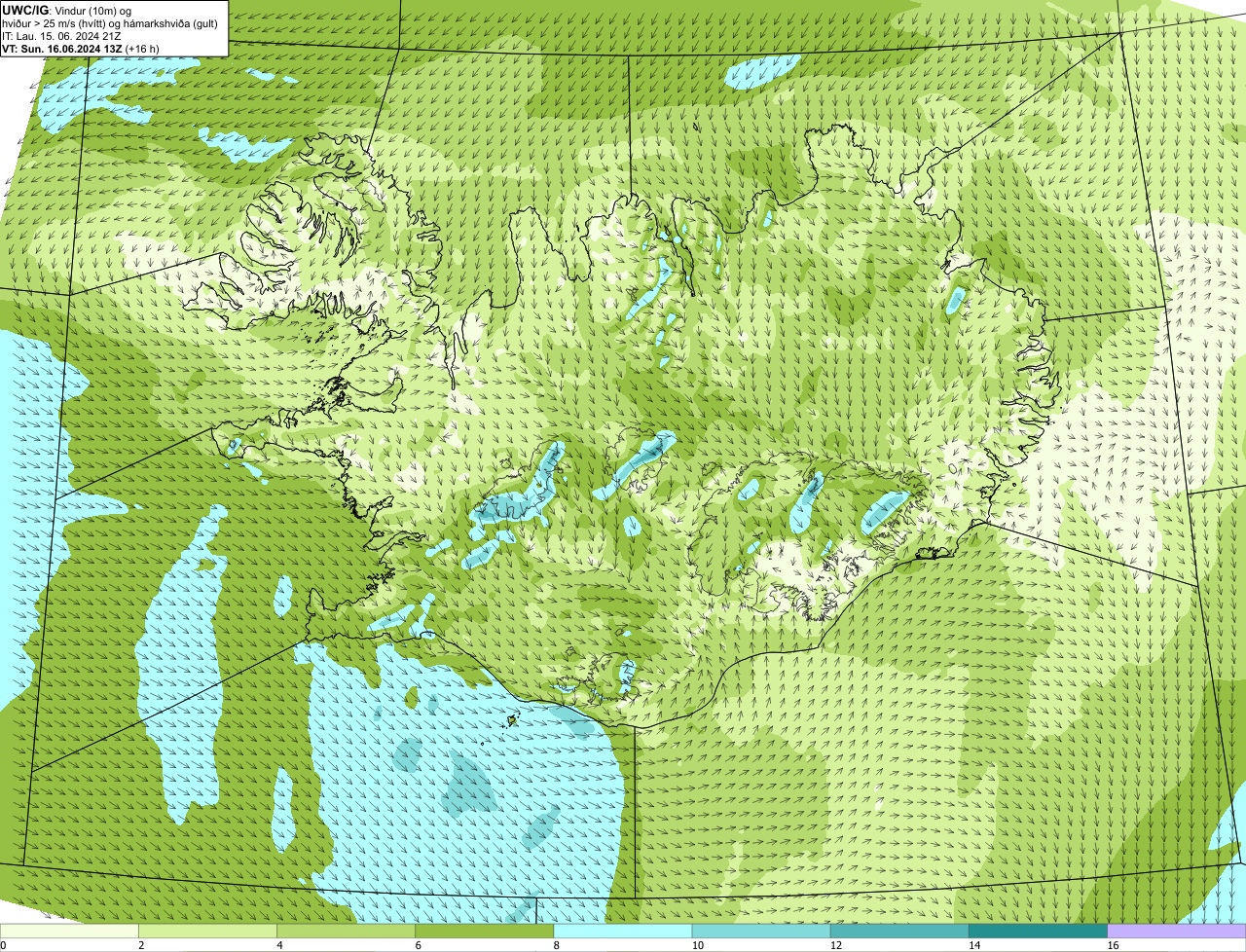This screenshot has width=1246, height=952.
Task: Click the deep teal 14–16 legend swatch
Action: point(1039,931)
